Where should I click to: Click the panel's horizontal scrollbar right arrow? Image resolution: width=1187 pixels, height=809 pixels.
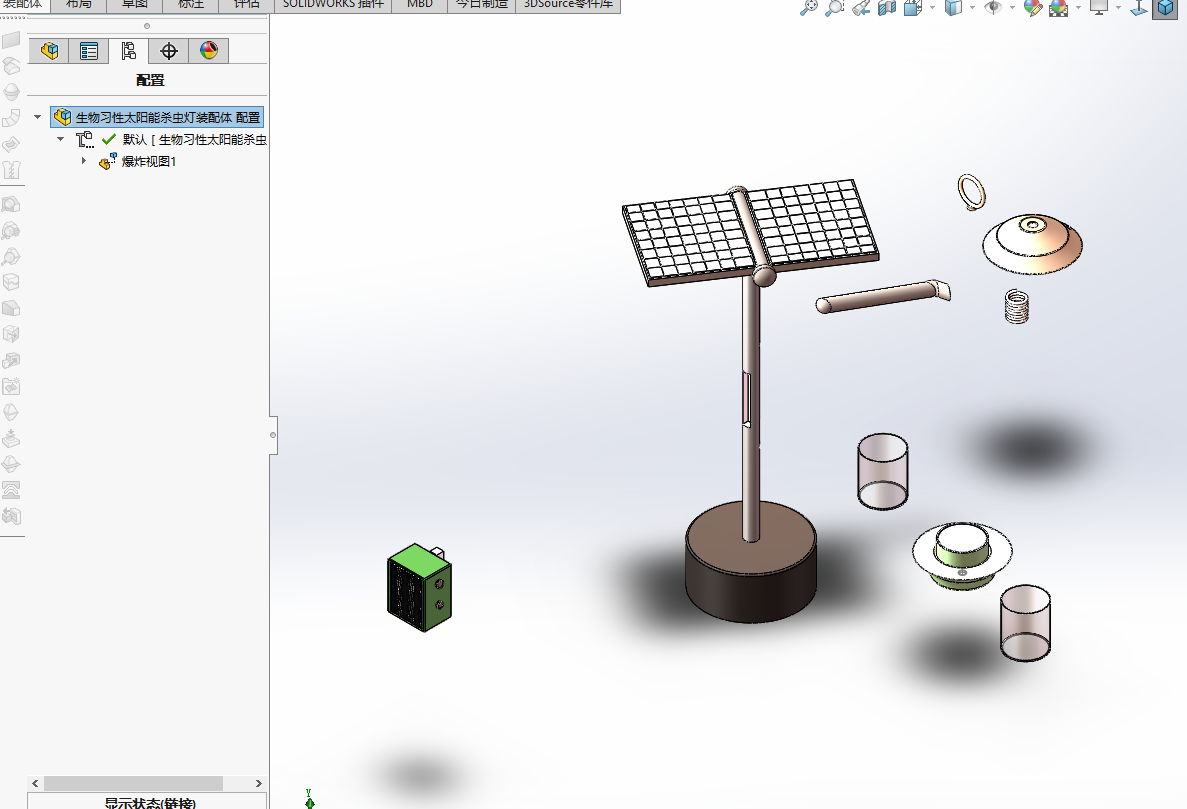tap(259, 784)
